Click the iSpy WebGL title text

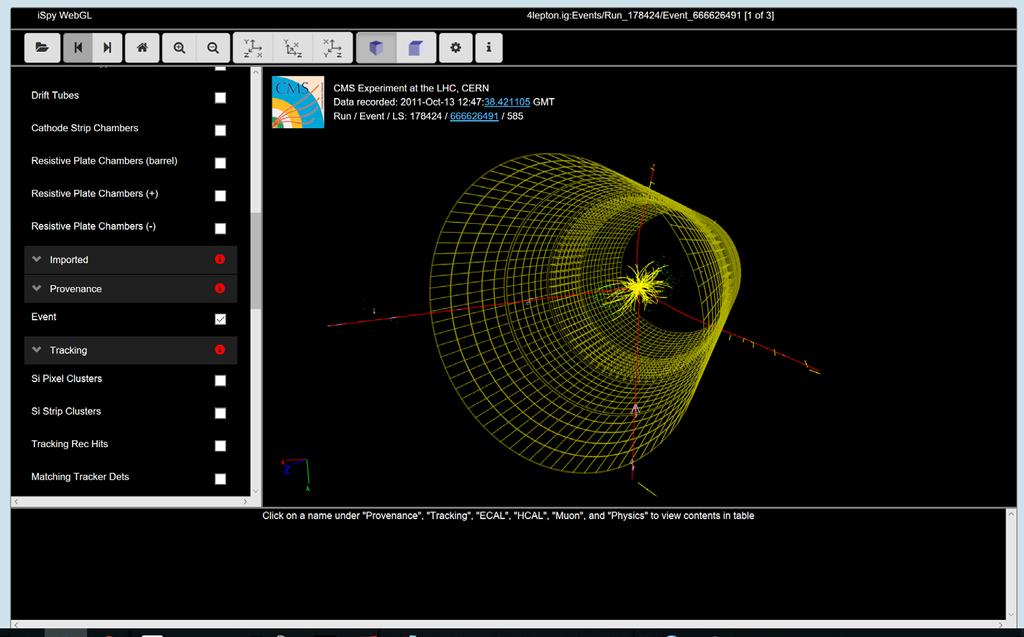pos(65,15)
